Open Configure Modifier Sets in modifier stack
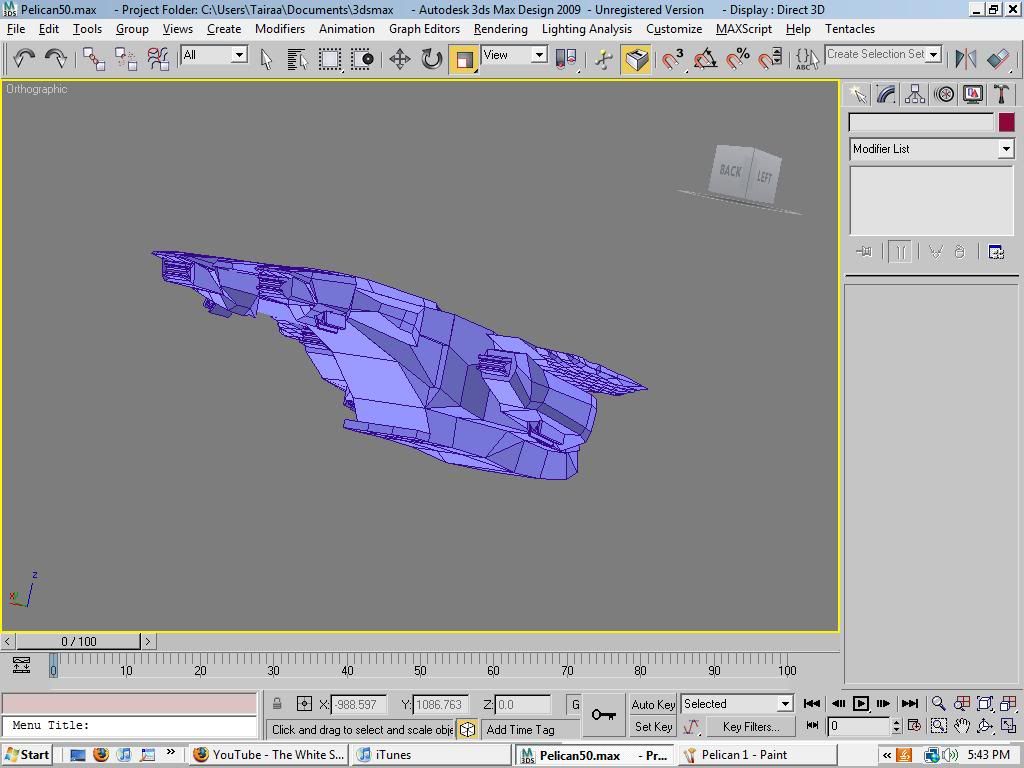1024x768 pixels. [x=996, y=252]
